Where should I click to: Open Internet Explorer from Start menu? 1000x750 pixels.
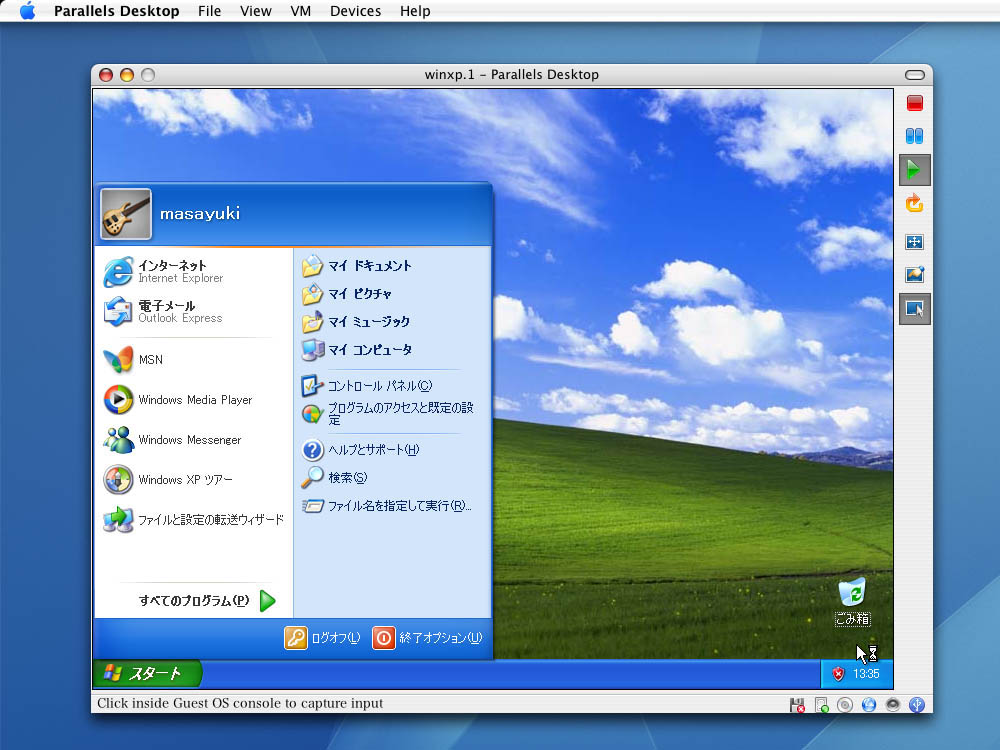coord(165,271)
